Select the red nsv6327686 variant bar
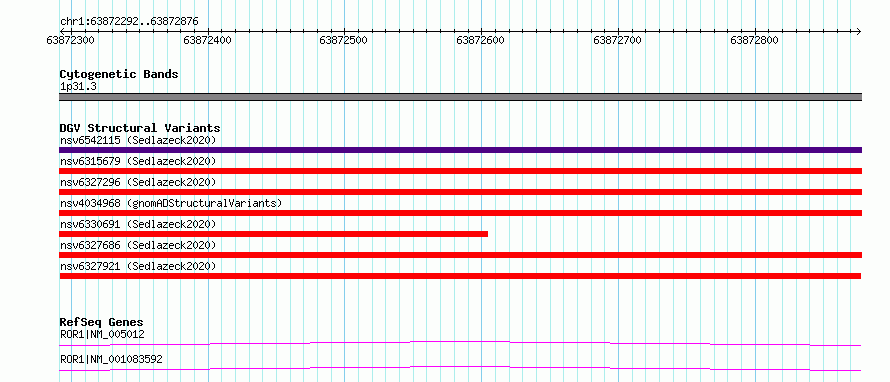 tap(460, 255)
